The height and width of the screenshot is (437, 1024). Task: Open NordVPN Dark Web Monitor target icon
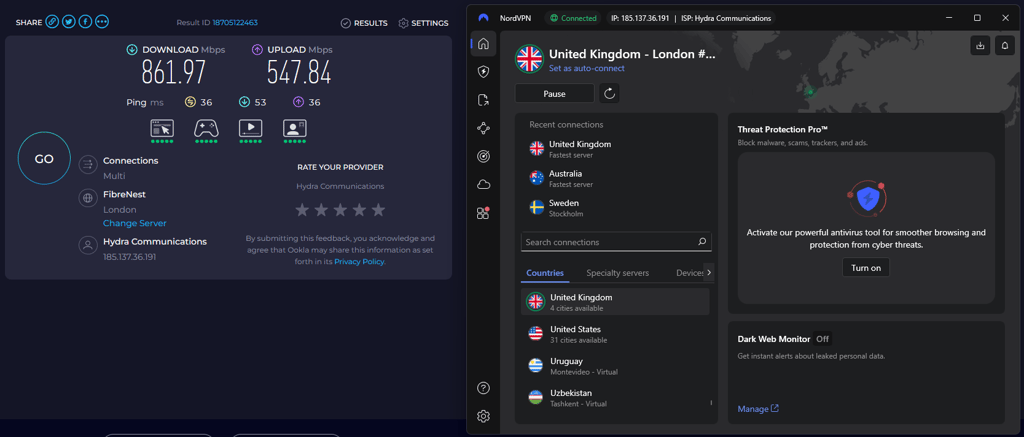pyautogui.click(x=483, y=157)
